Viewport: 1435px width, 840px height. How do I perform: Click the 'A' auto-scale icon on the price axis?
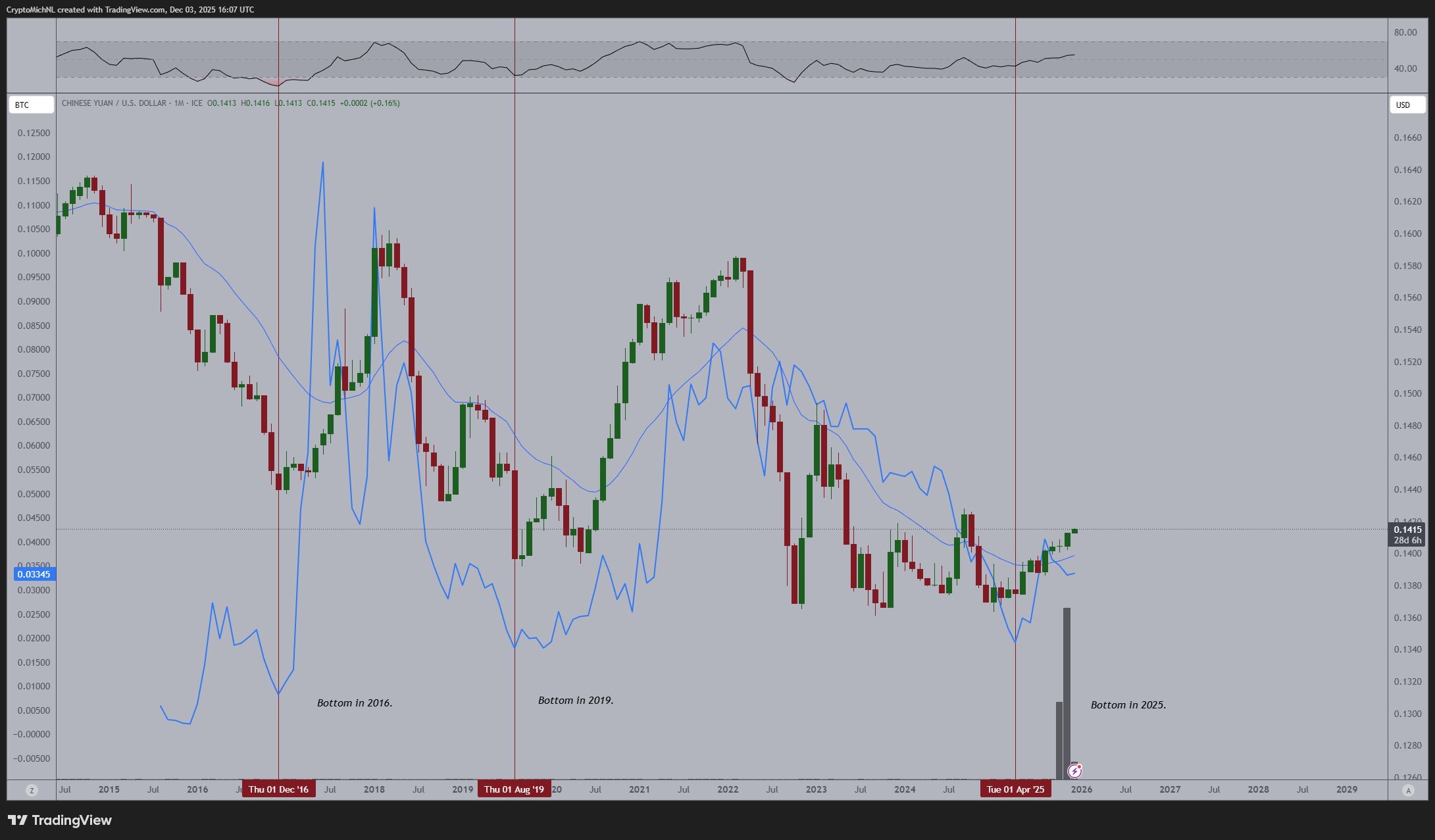[x=1408, y=789]
